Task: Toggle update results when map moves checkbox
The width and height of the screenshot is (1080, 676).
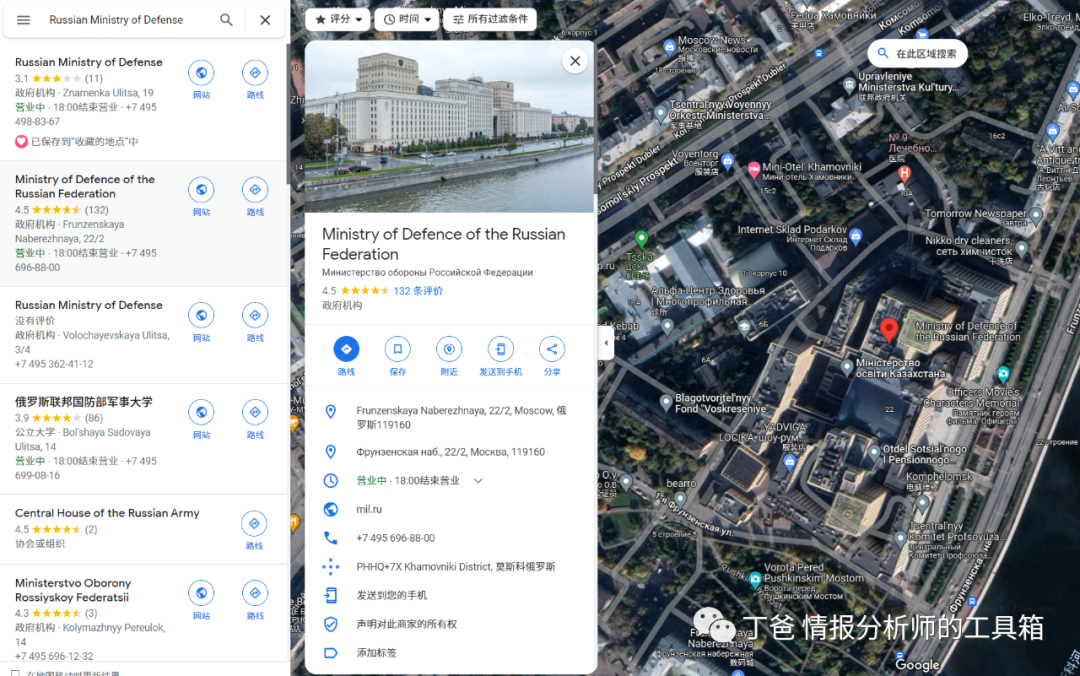Action: point(15,673)
